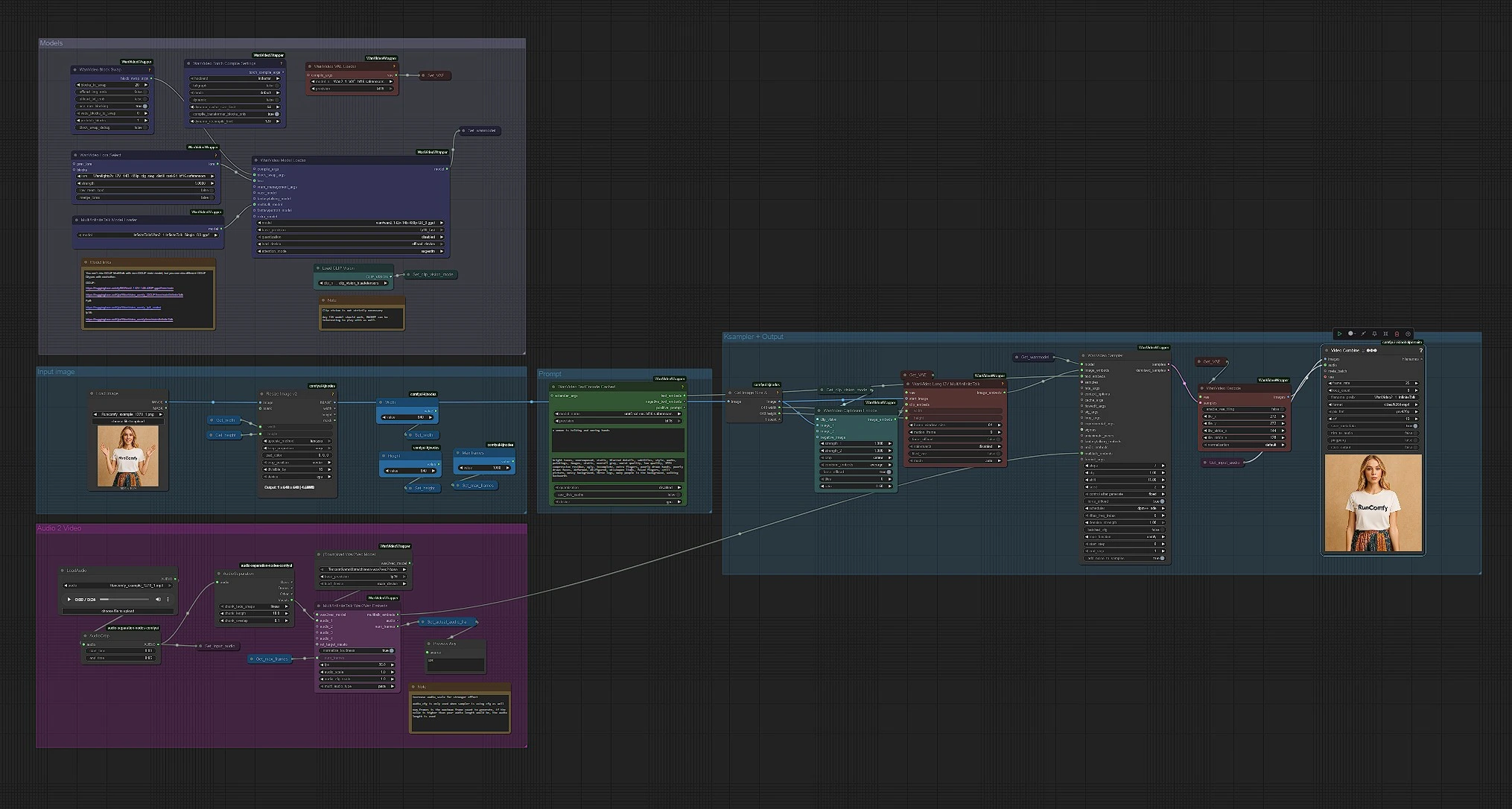
Task: Open node color circle in Video Combine toolbar
Action: [1351, 334]
